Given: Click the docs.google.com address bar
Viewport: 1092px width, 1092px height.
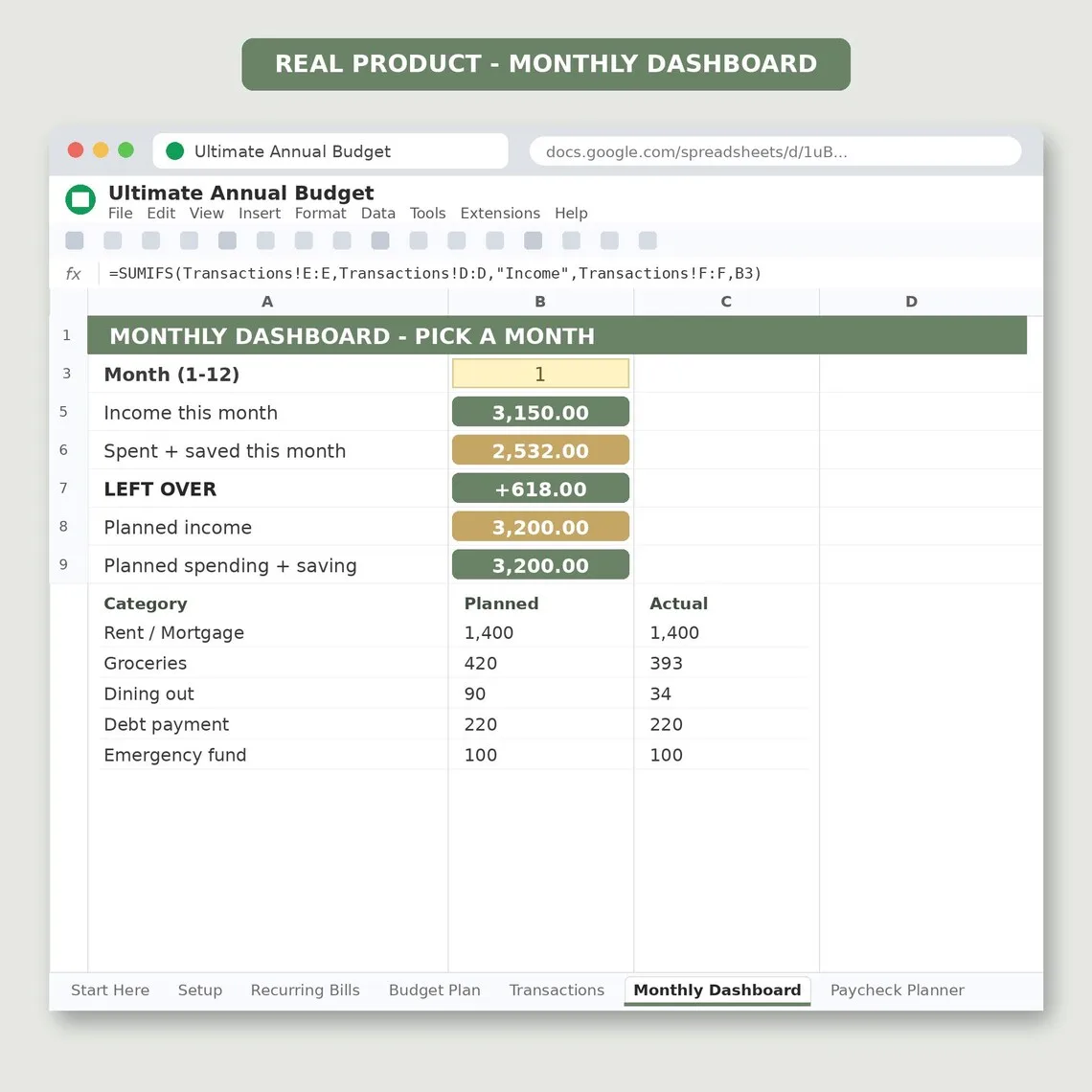Looking at the screenshot, I should point(775,151).
